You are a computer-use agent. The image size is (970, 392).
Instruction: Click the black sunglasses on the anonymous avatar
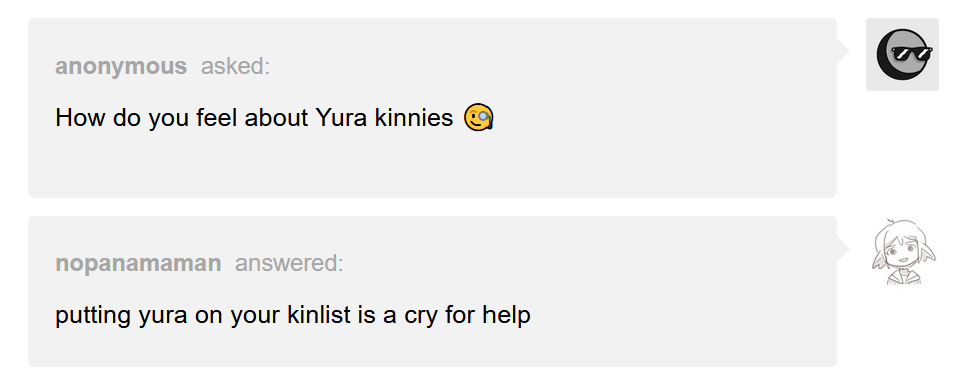[x=912, y=54]
